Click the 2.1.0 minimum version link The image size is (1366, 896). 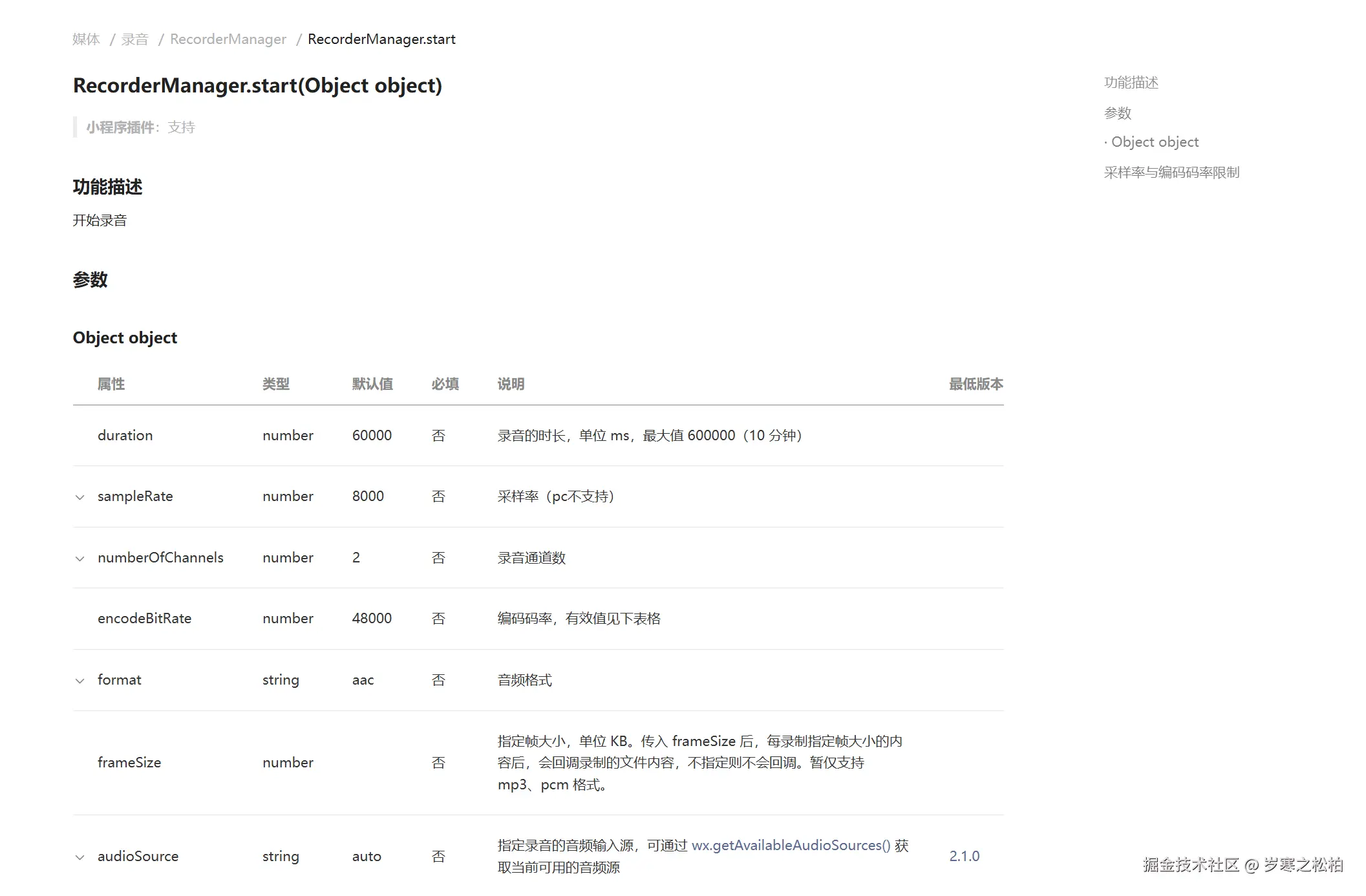tap(964, 856)
